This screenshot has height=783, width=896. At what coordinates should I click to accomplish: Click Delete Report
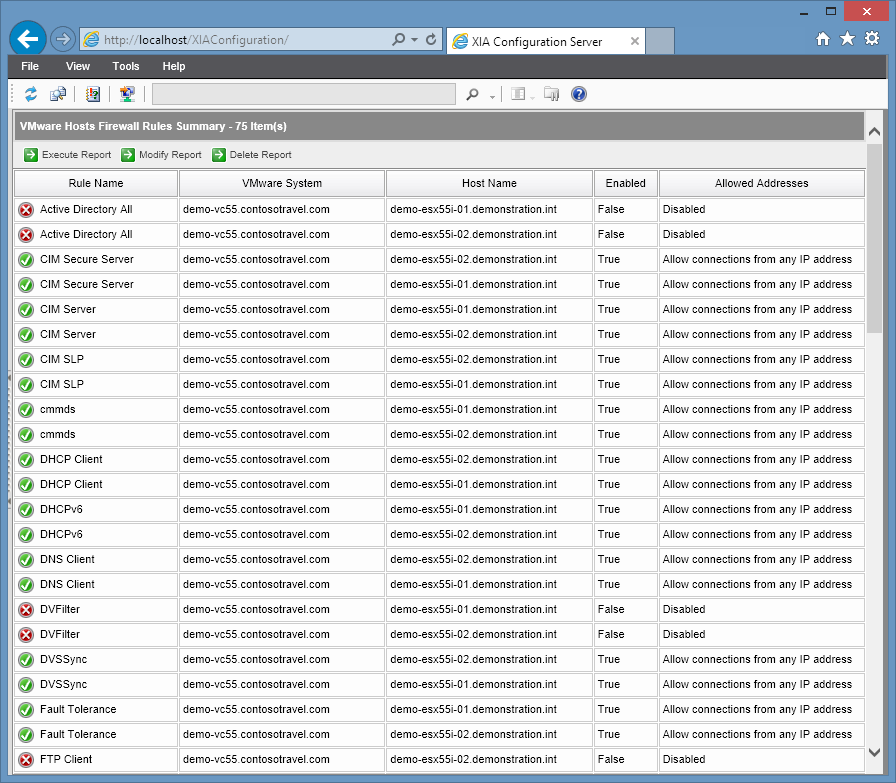pos(260,155)
